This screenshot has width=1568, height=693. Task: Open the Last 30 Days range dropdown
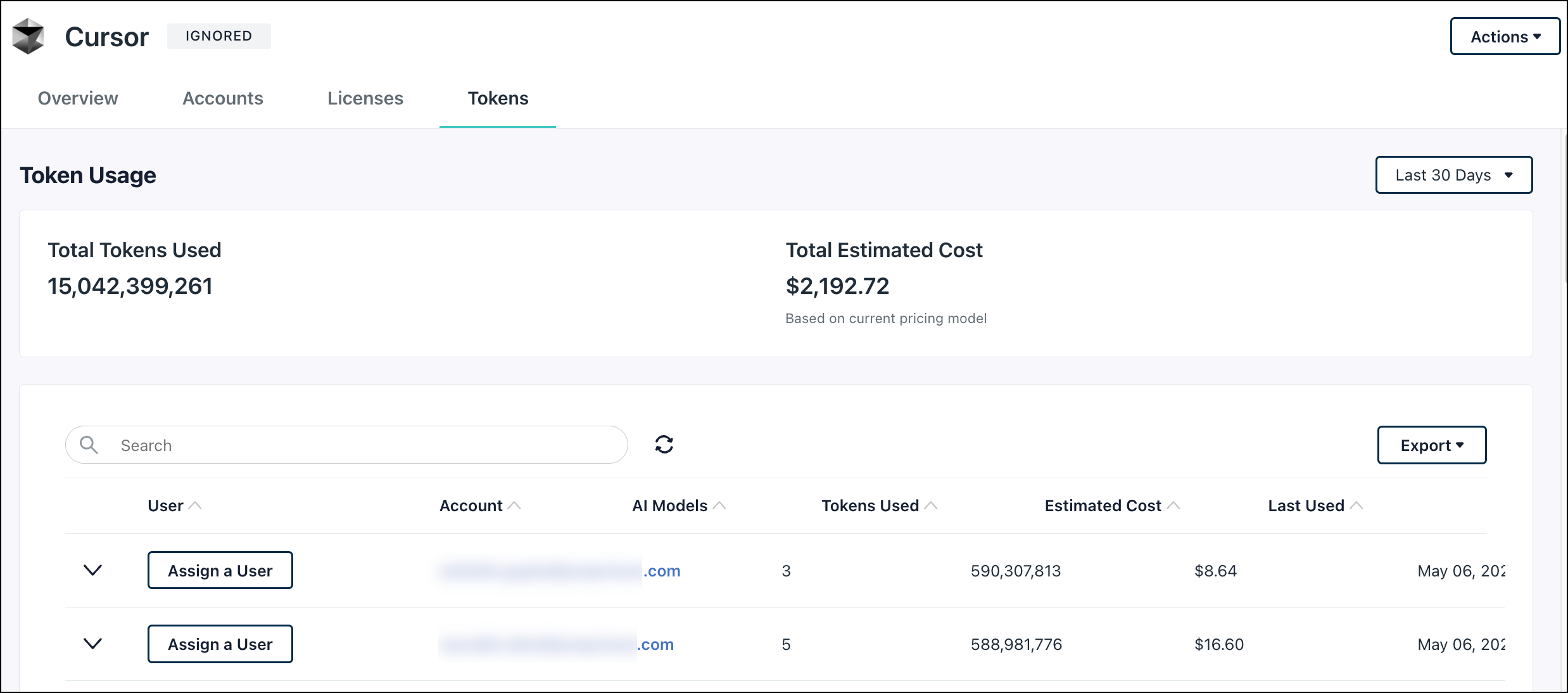(x=1454, y=175)
